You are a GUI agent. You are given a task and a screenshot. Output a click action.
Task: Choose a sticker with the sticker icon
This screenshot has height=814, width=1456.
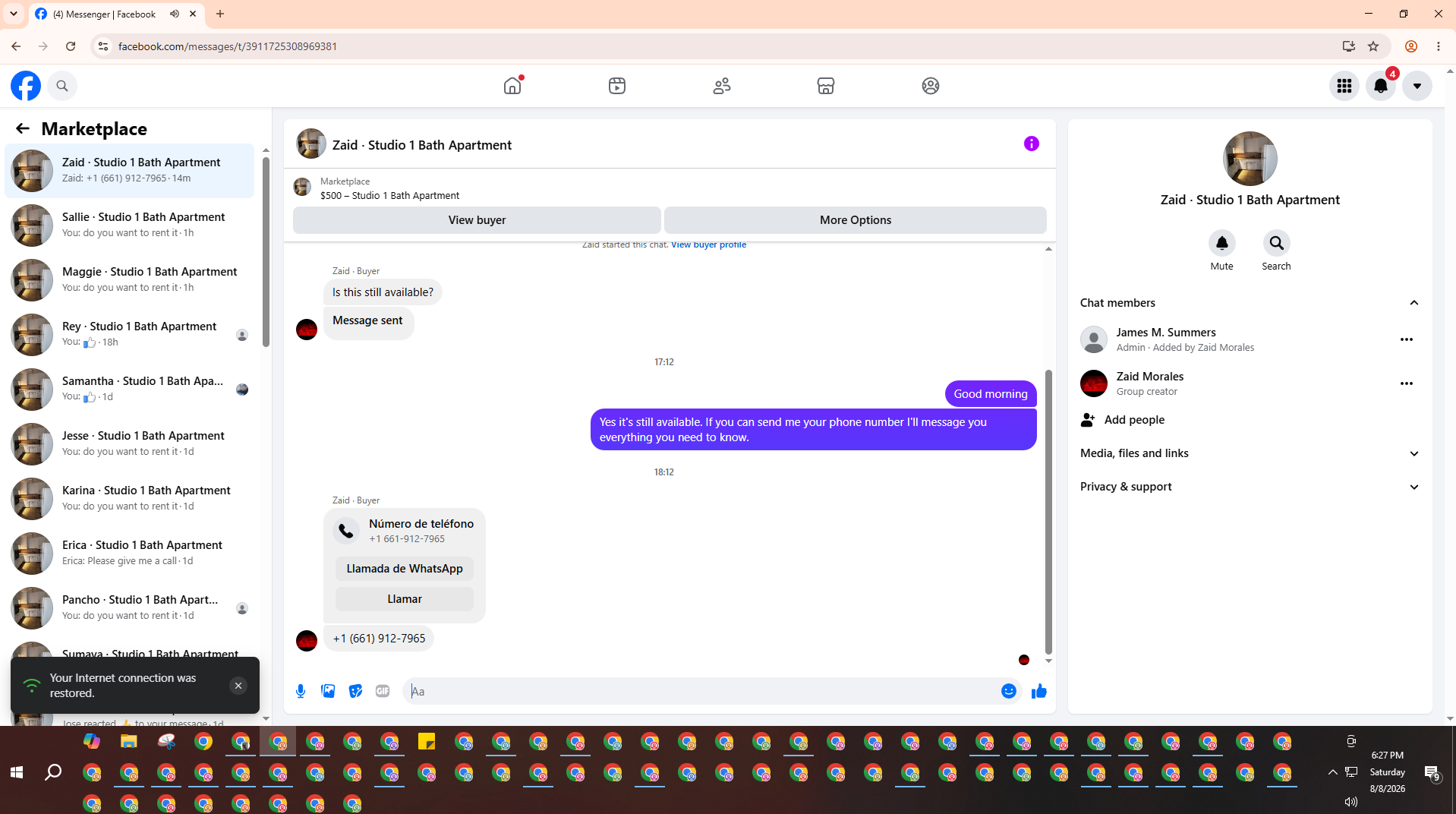(x=355, y=691)
